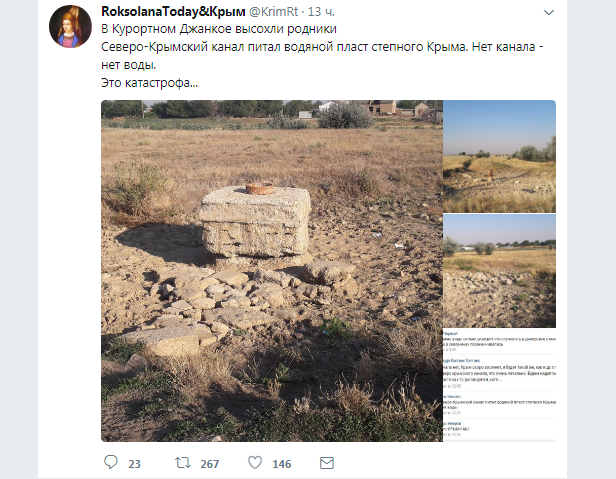Image resolution: width=616 pixels, height=479 pixels.
Task: Send via direct message envelope icon
Action: tap(327, 463)
